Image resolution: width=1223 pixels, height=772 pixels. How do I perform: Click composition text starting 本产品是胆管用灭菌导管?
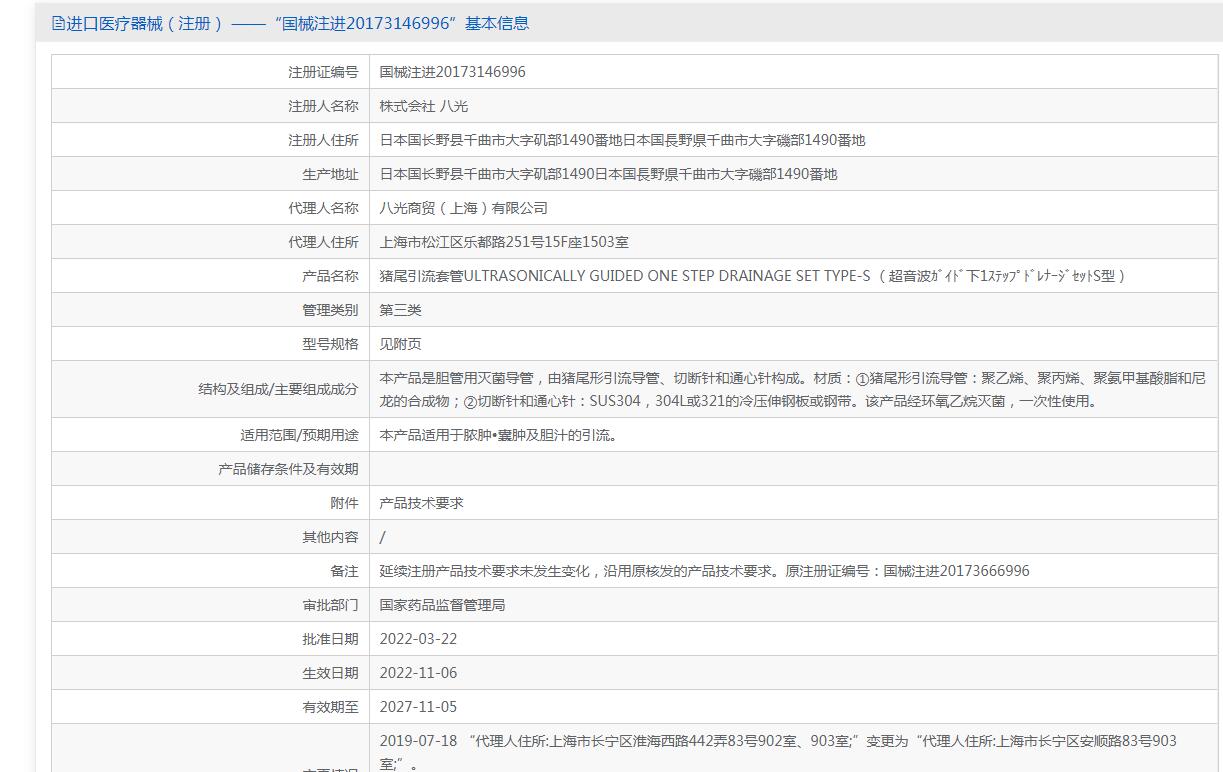pos(793,389)
